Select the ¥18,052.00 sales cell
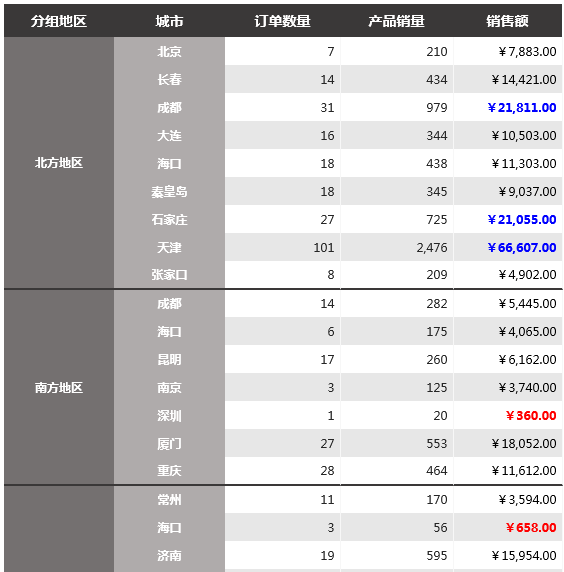Image resolution: width=564 pixels, height=572 pixels. point(507,443)
